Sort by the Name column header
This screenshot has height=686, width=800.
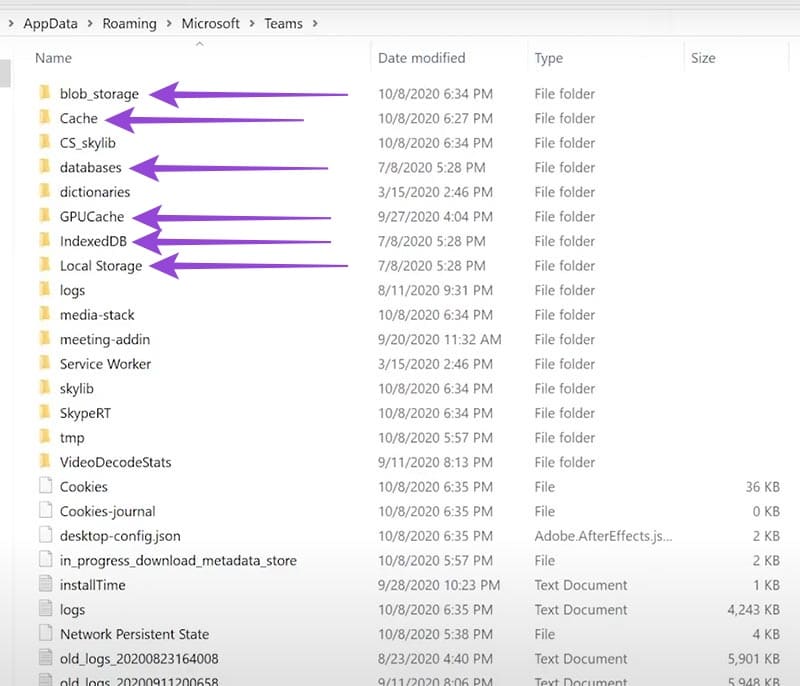(x=53, y=58)
